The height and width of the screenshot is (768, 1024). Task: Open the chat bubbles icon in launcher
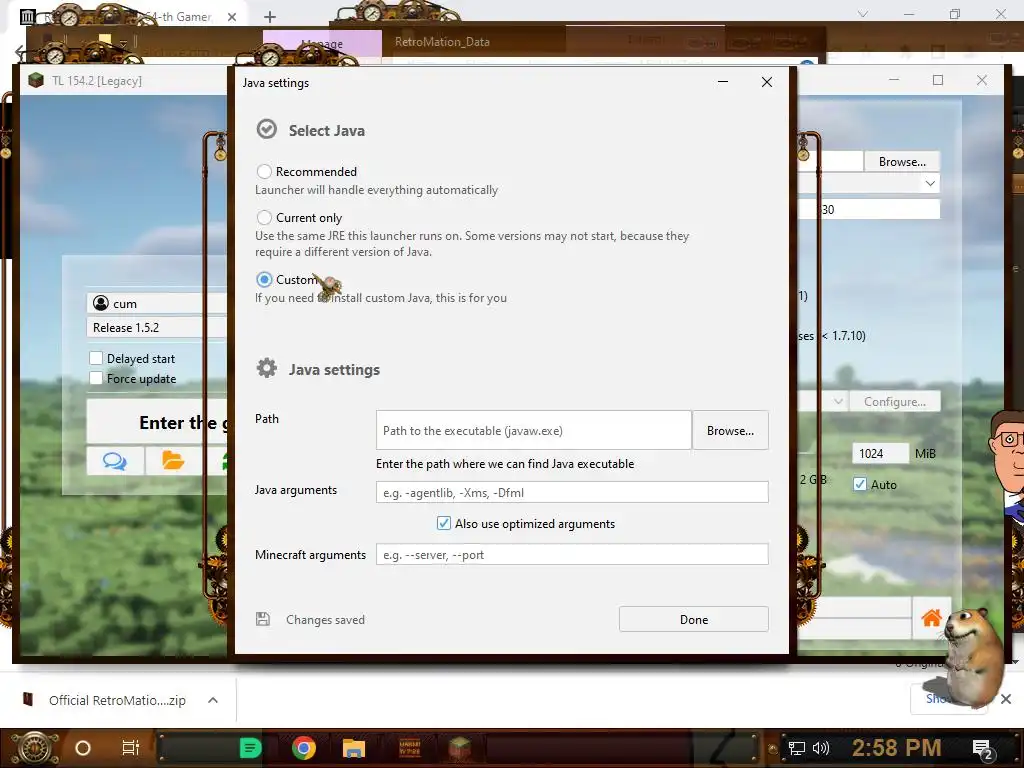115,461
